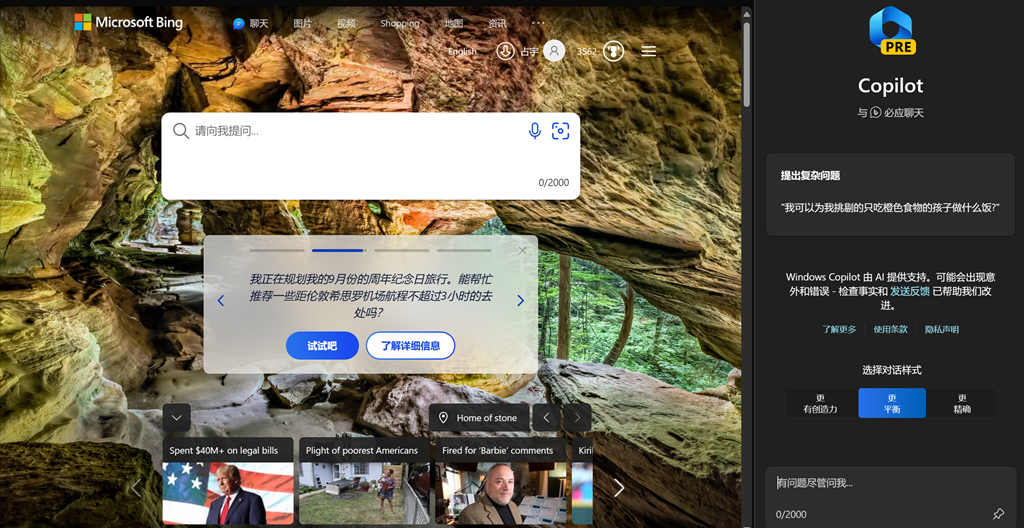This screenshot has height=528, width=1024.
Task: Click the Rewards trophy icon
Action: (x=613, y=51)
